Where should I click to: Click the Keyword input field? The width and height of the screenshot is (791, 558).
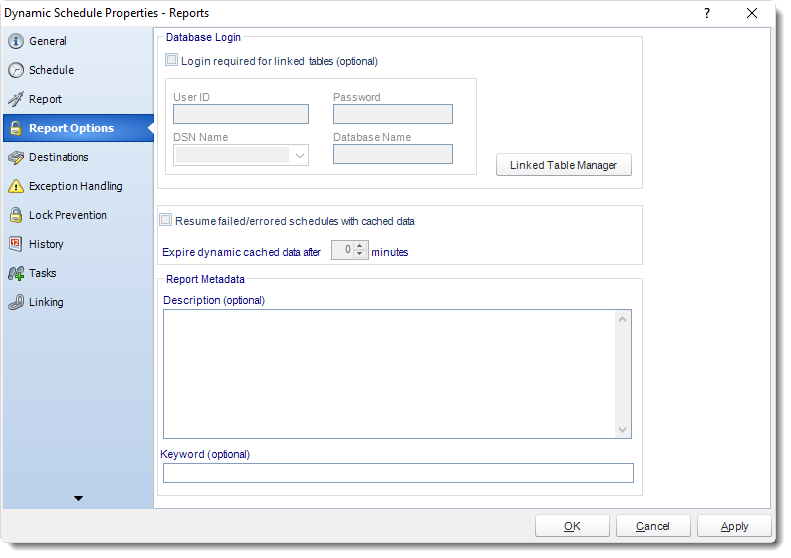tap(398, 473)
